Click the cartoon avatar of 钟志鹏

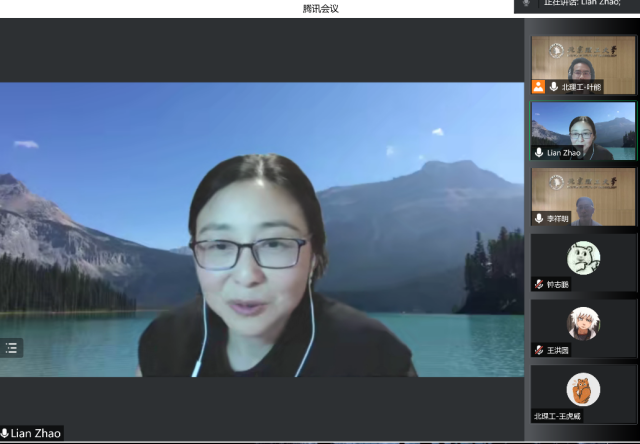pyautogui.click(x=583, y=258)
